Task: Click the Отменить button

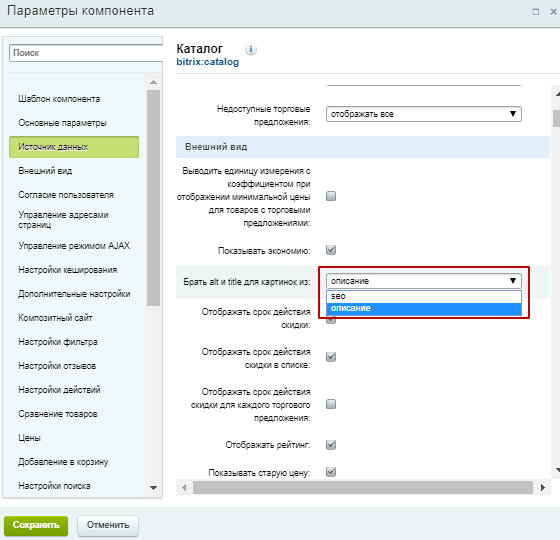Action: (x=108, y=525)
